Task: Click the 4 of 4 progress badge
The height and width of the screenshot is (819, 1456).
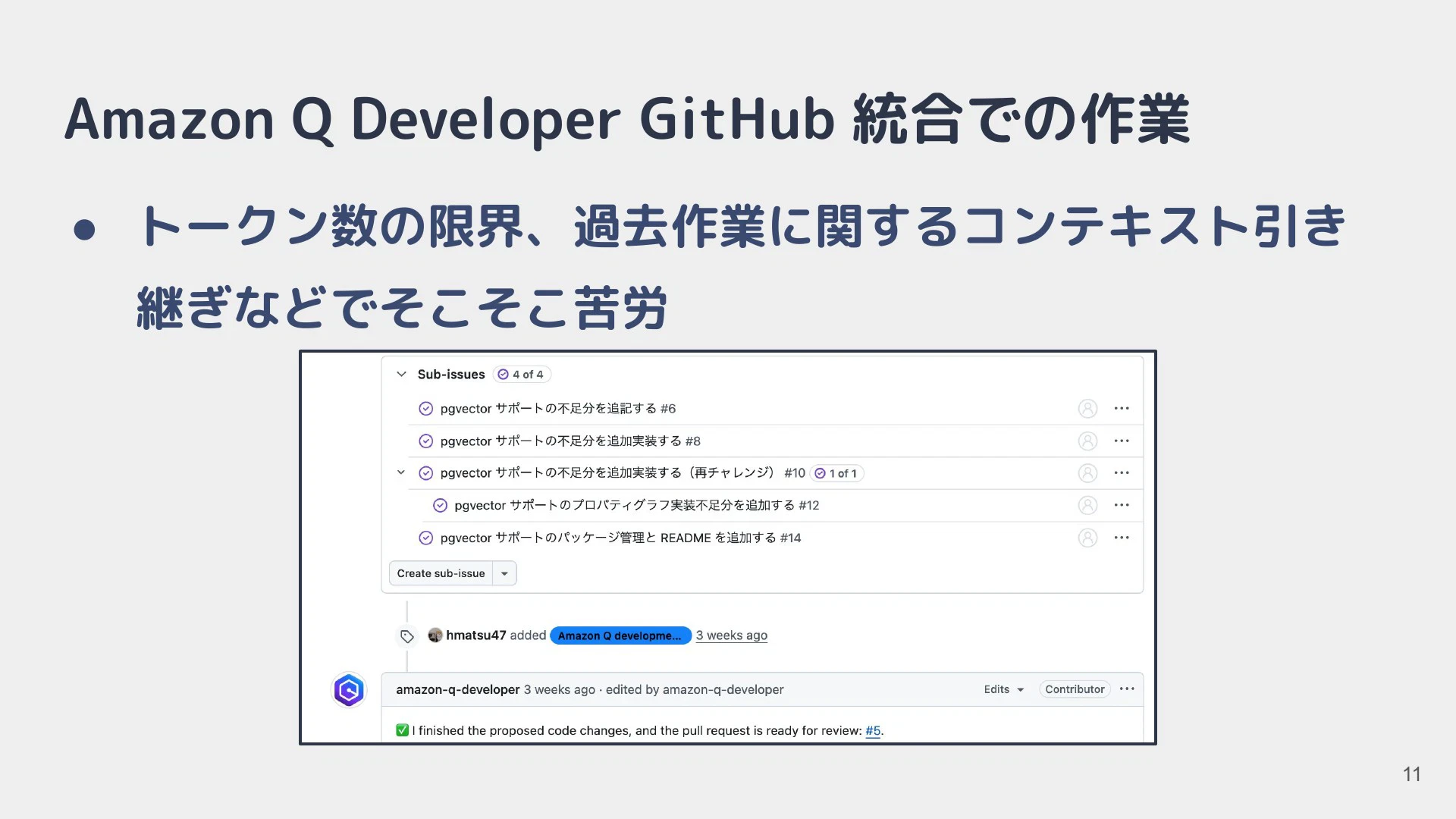Action: coord(522,374)
